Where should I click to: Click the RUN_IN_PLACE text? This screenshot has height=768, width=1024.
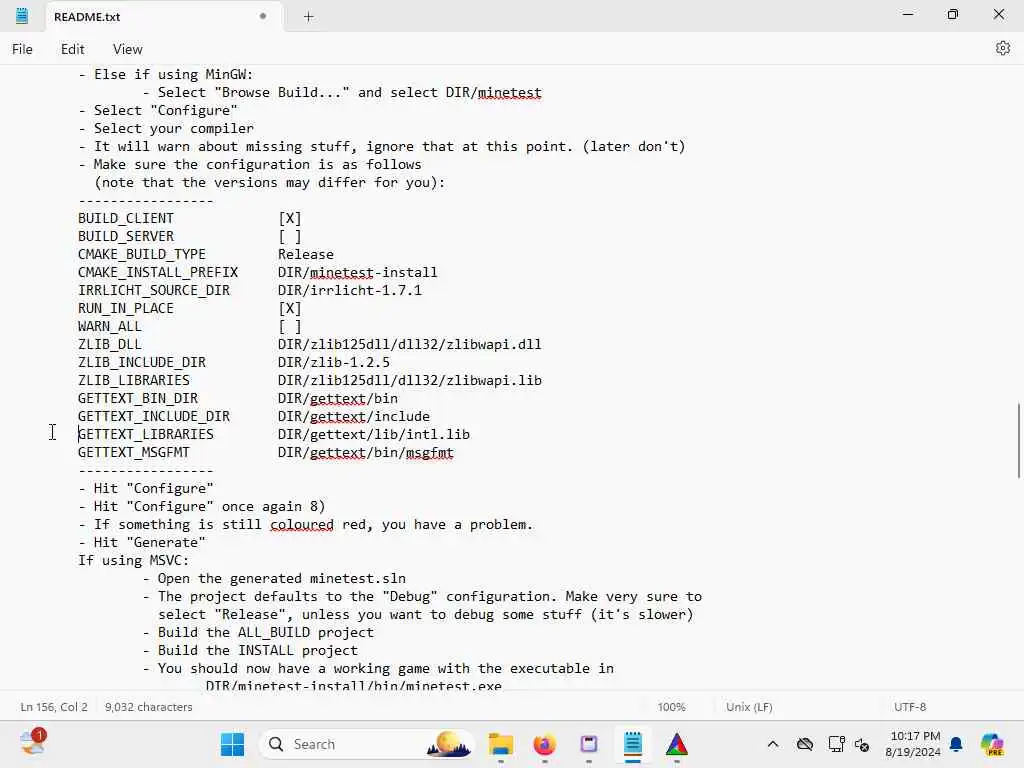coord(126,308)
